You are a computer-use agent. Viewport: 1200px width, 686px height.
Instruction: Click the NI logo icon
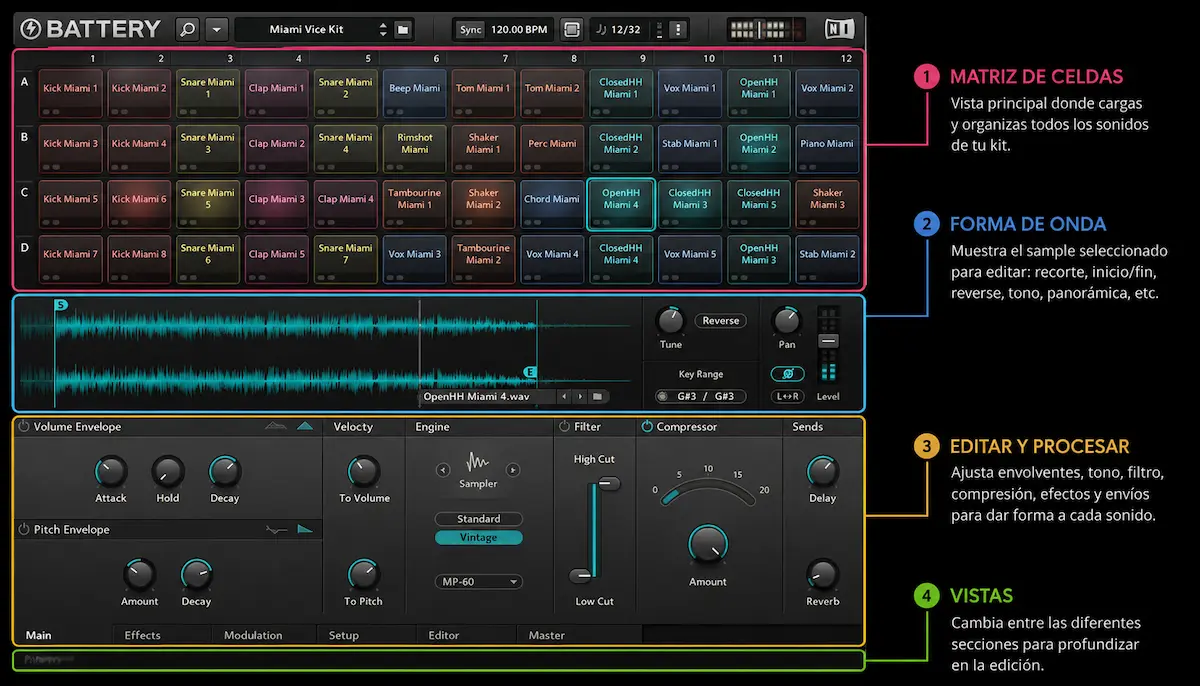point(840,29)
